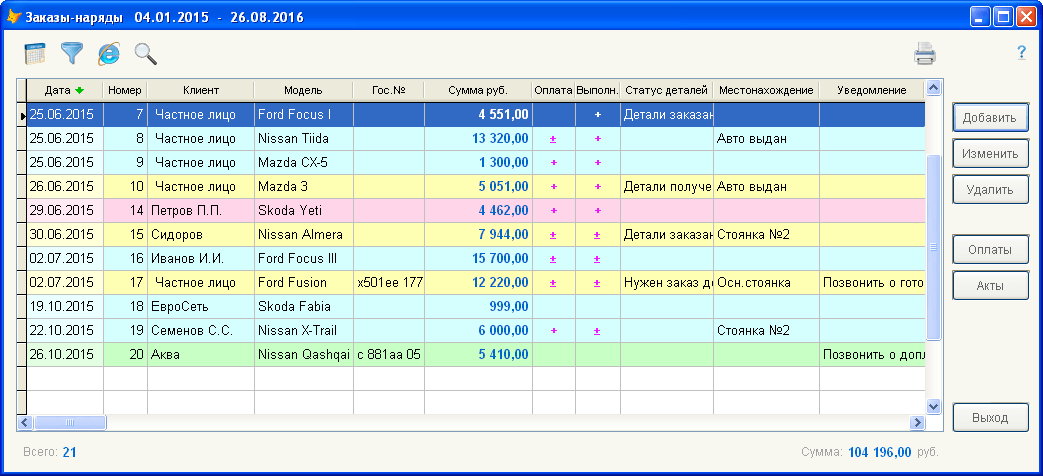Select client Иванов И.И.
Viewport: 1043px width, 476px height.
pyautogui.click(x=201, y=259)
